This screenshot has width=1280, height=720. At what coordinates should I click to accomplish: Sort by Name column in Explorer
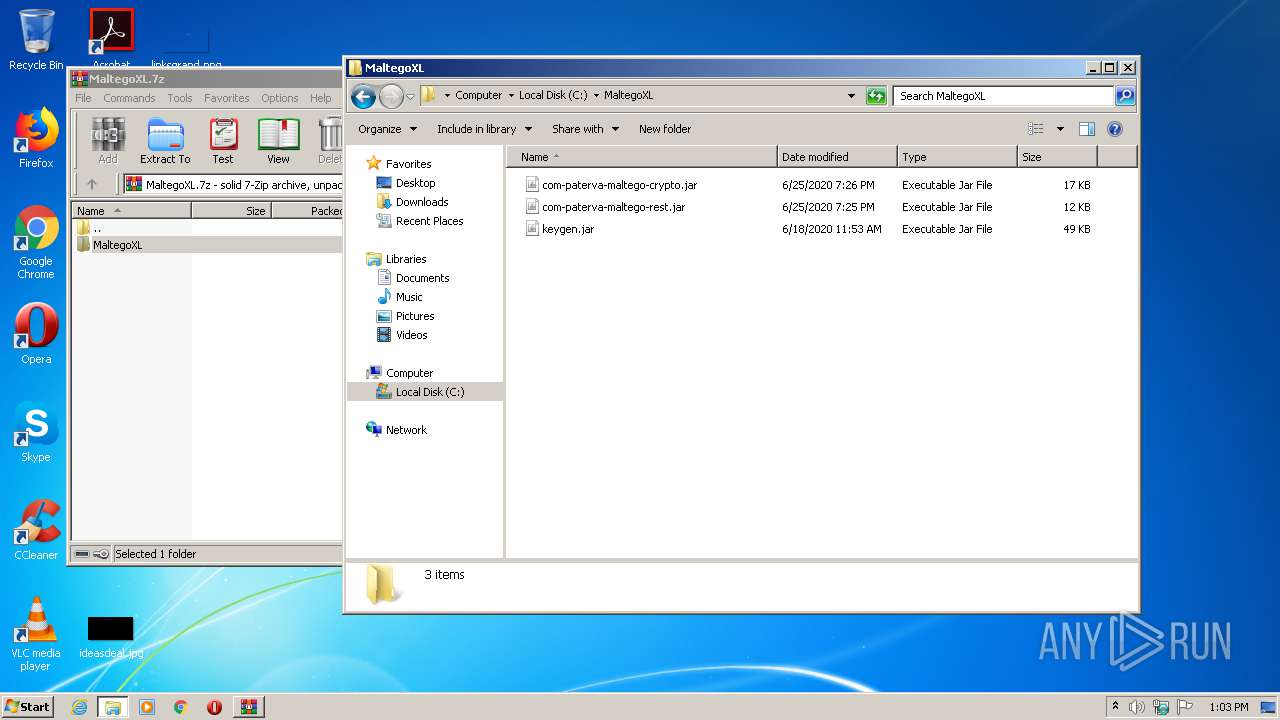(642, 157)
